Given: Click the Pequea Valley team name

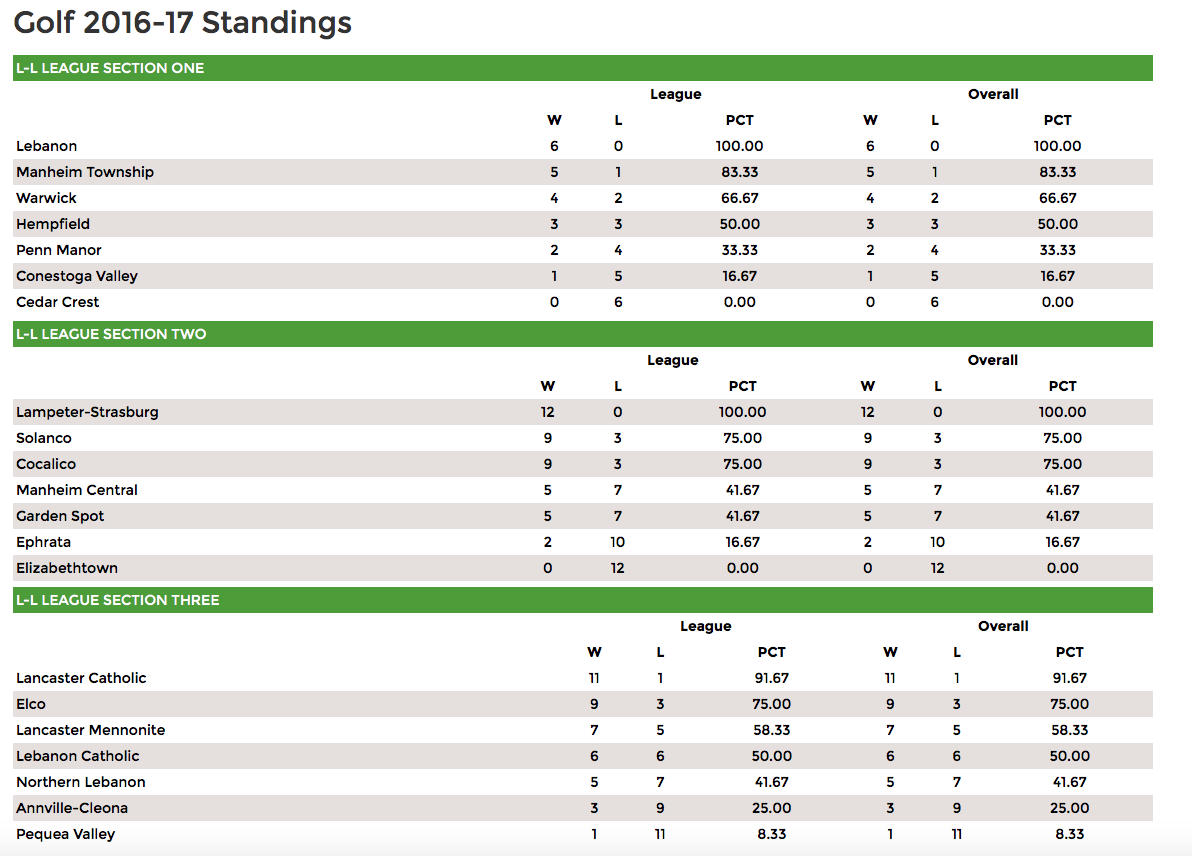Looking at the screenshot, I should [65, 834].
